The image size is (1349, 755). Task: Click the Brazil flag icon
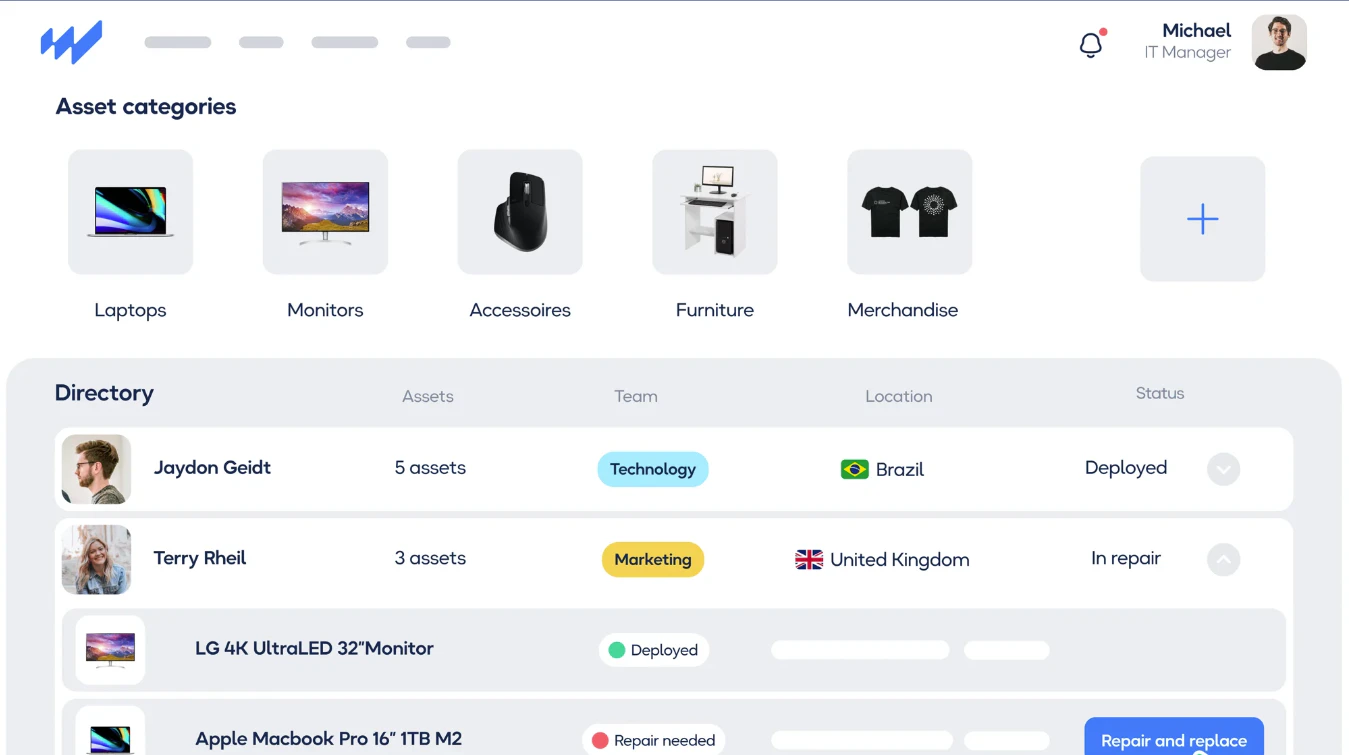tap(854, 469)
